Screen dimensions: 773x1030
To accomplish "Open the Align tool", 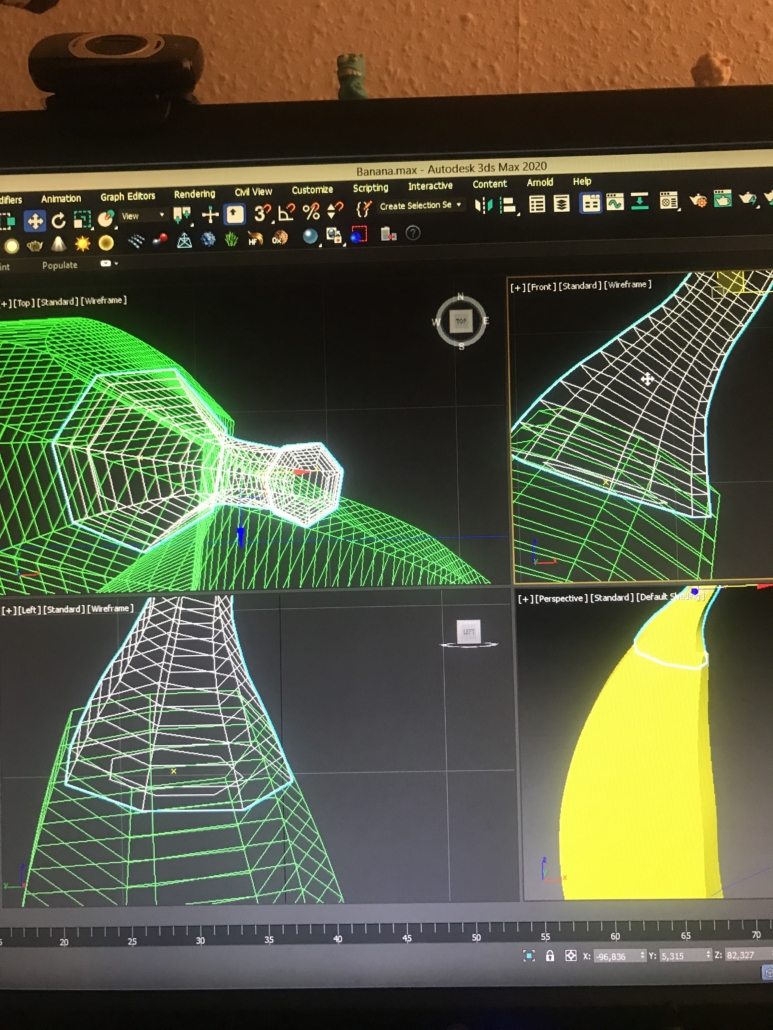I will click(x=508, y=205).
